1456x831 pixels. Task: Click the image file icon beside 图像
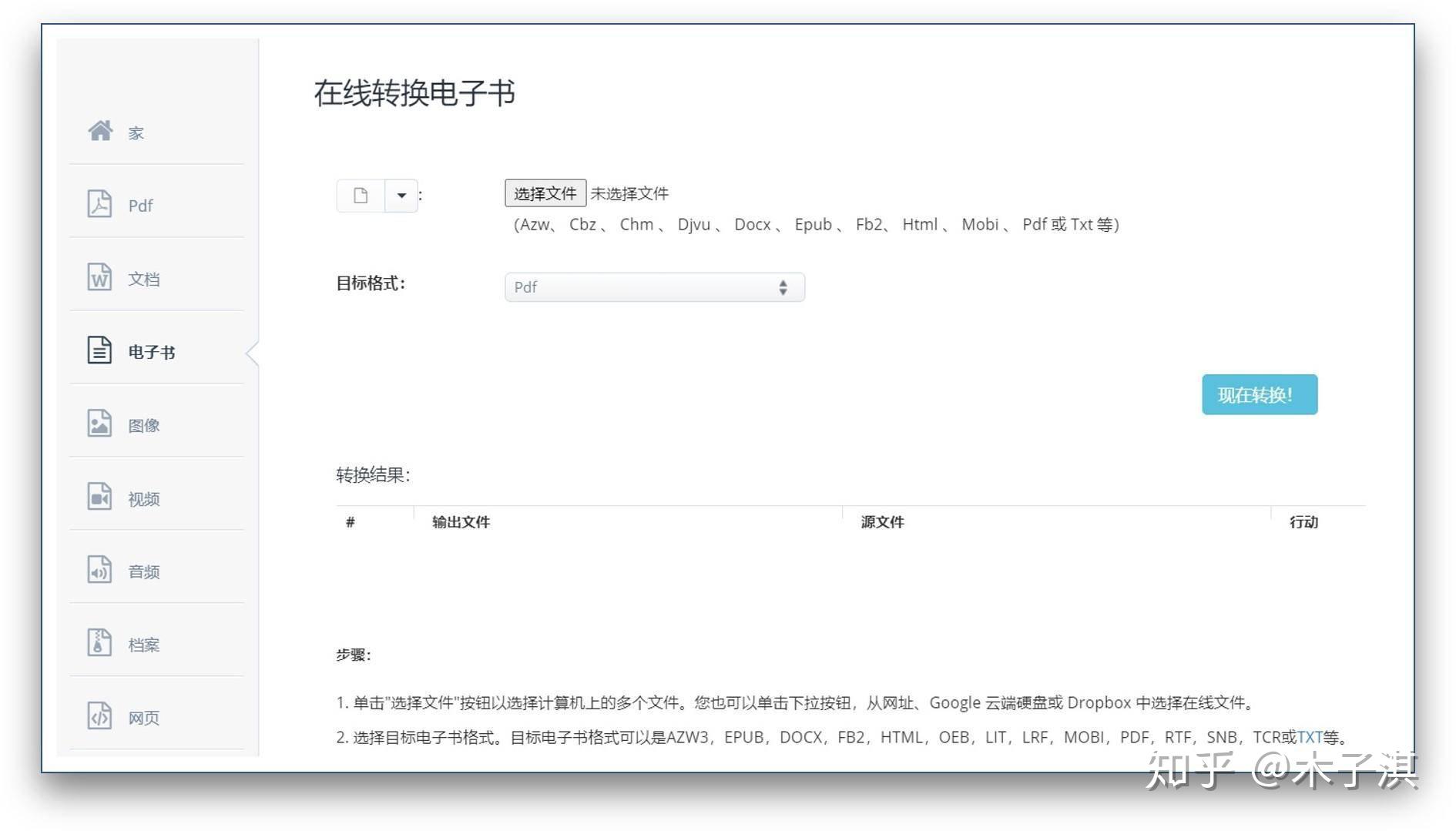pyautogui.click(x=99, y=424)
